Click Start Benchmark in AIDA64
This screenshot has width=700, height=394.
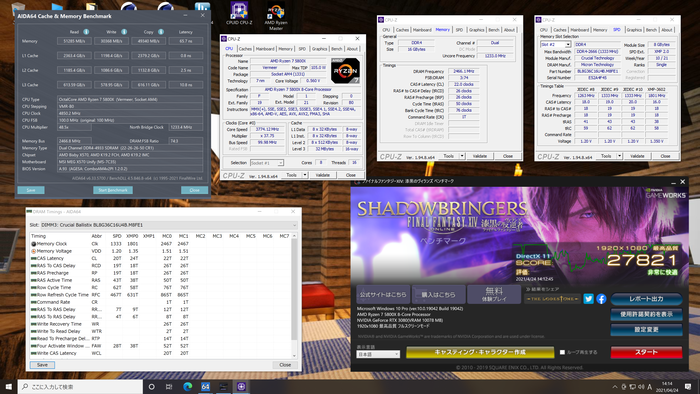click(x=113, y=190)
